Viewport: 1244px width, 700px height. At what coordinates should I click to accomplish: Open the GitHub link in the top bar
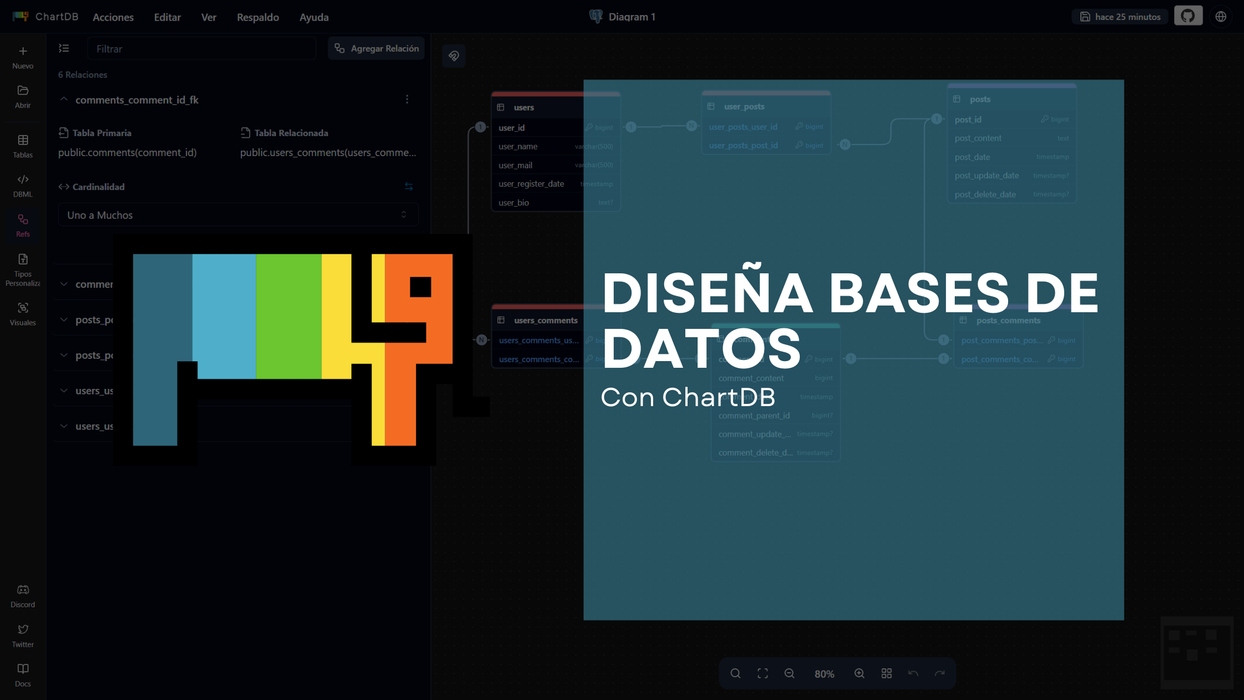[1187, 16]
